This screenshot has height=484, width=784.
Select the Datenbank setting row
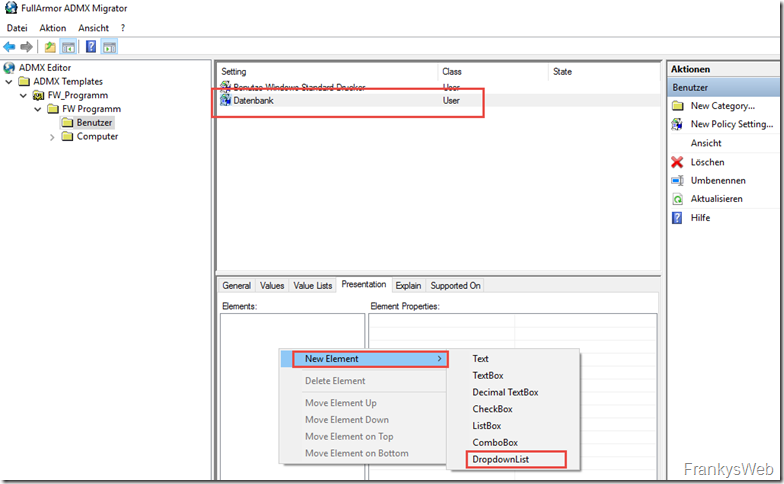coord(439,100)
